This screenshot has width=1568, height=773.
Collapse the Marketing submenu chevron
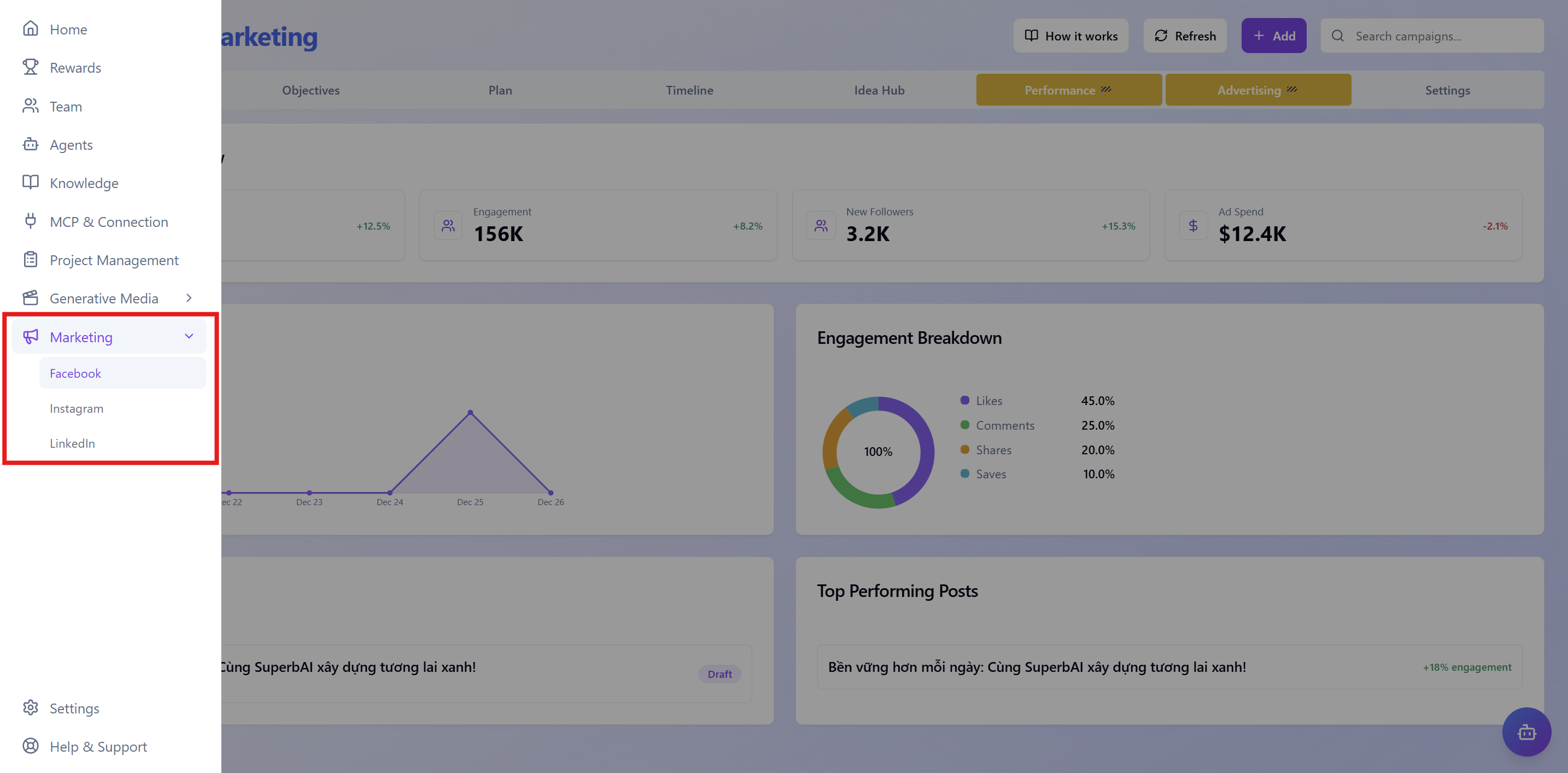[189, 336]
